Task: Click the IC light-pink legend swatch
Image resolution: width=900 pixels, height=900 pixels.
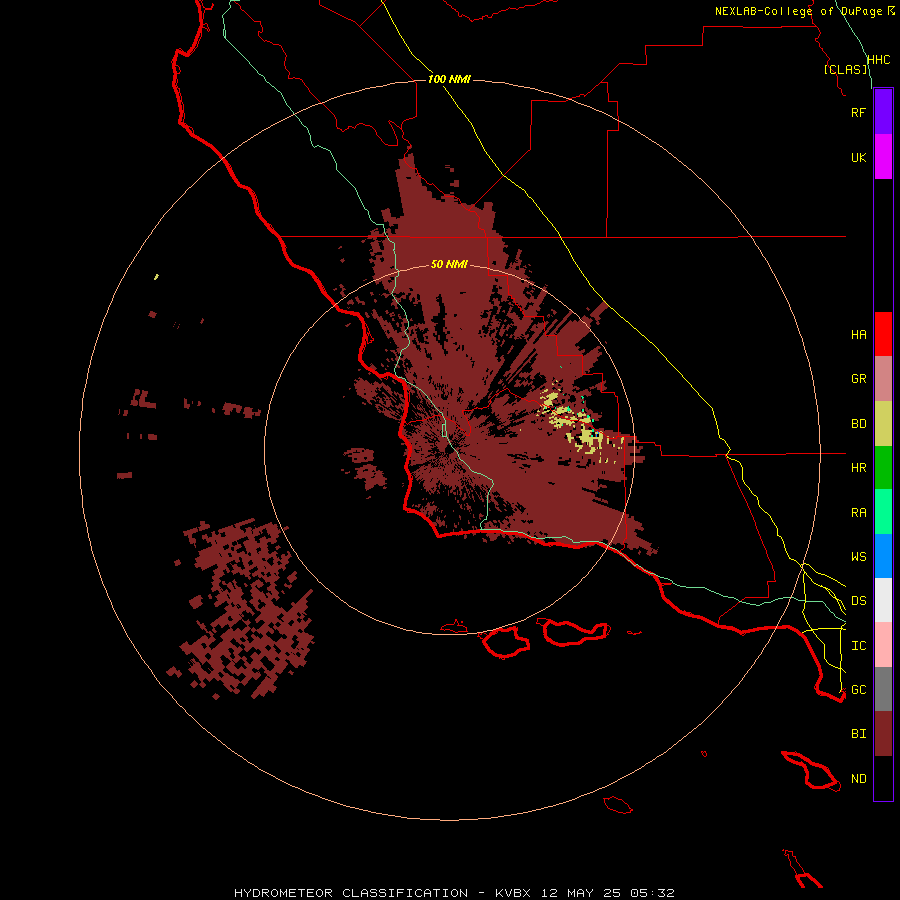Action: (x=883, y=645)
